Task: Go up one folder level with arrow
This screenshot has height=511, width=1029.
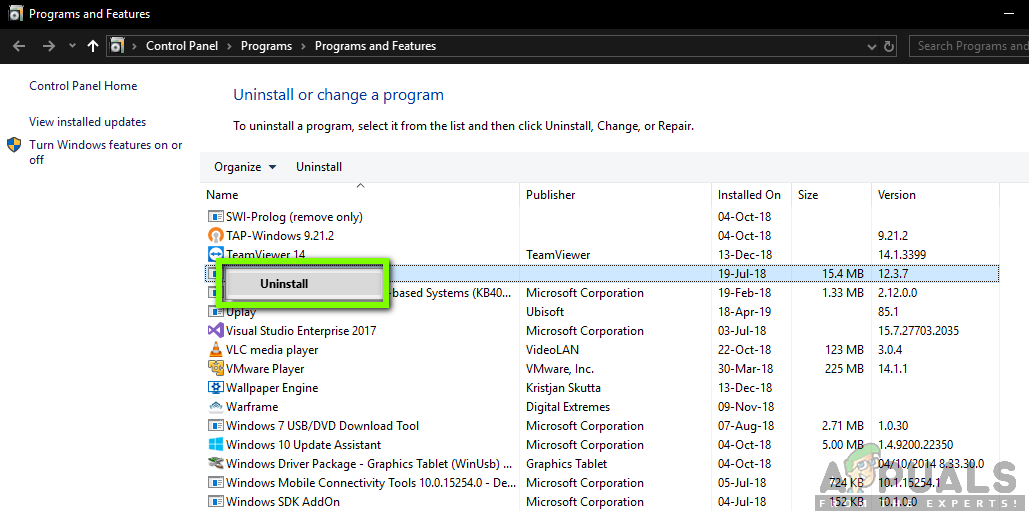Action: (x=93, y=46)
